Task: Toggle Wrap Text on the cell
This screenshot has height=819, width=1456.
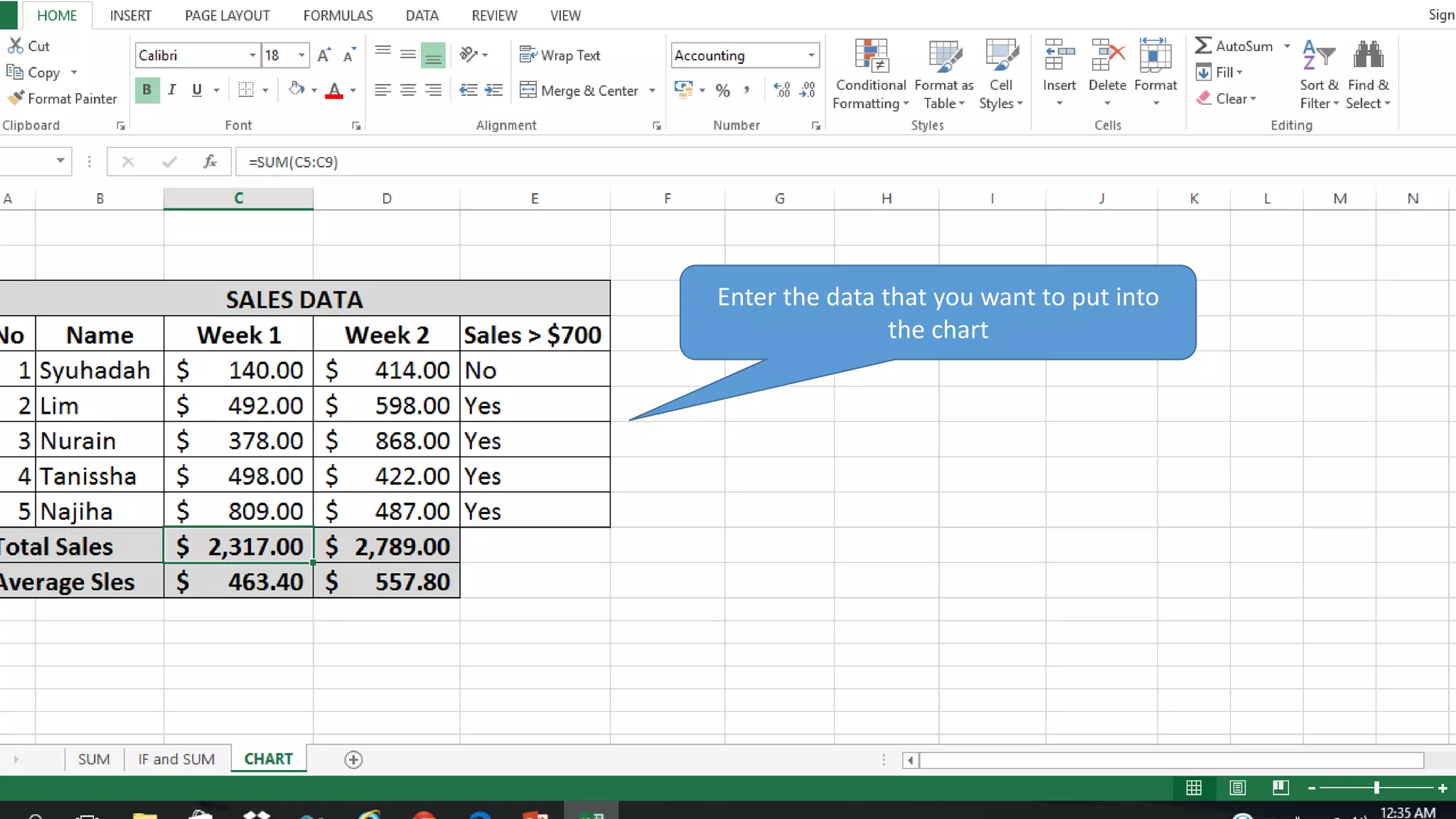Action: (560, 55)
